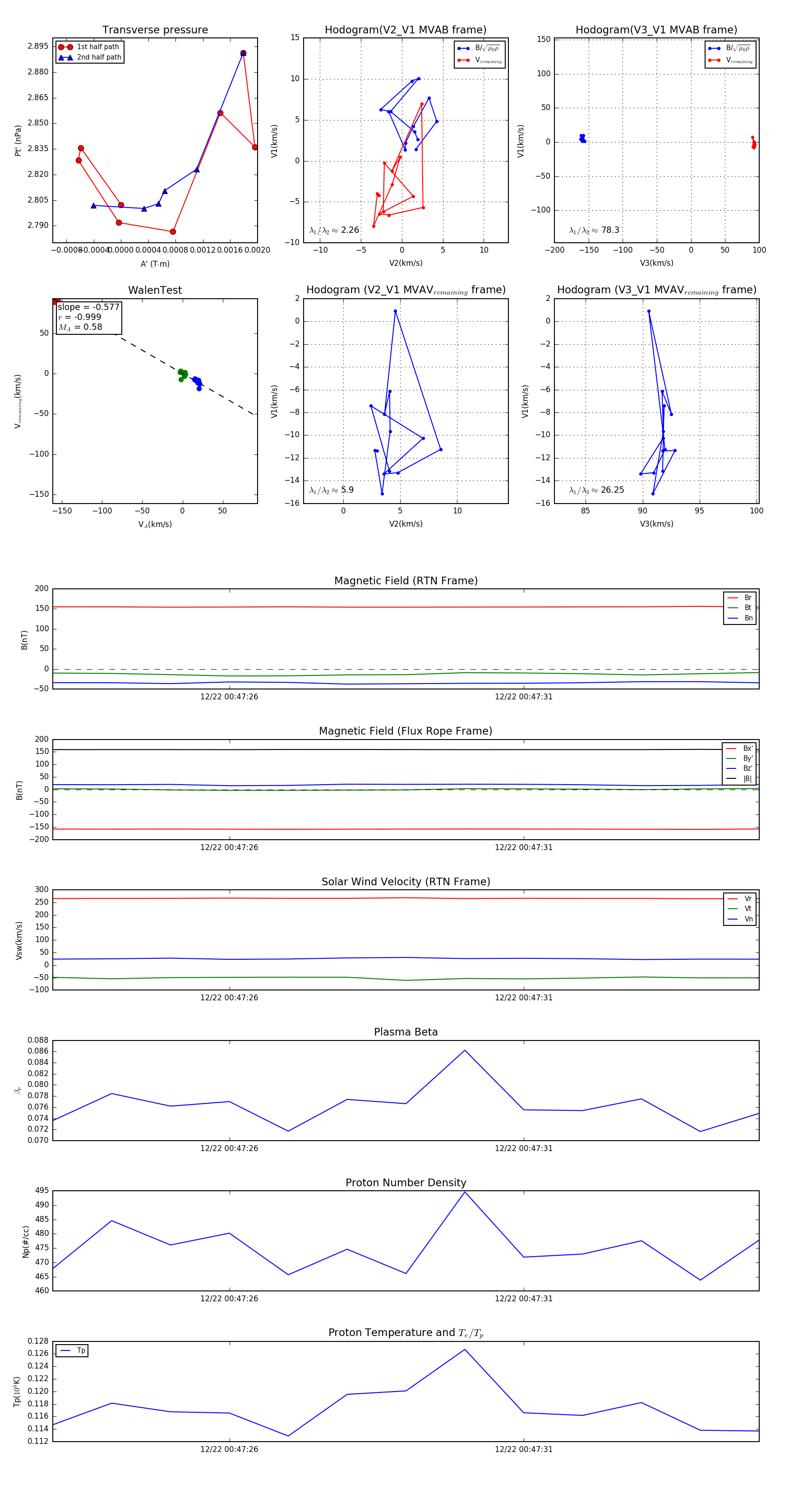
Task: Click the peak of the Proton Number Density curve
Action: 465,1192
